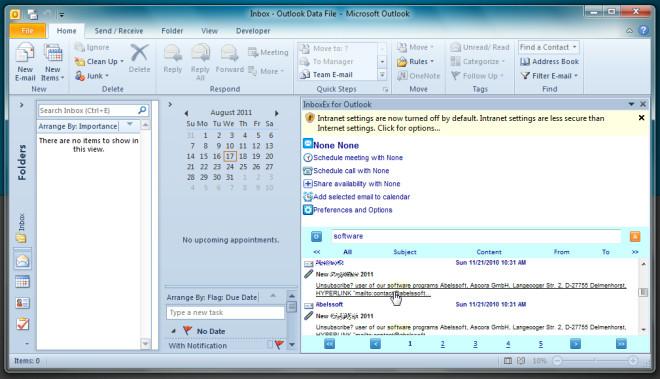
Task: Toggle the With Notification task checkbox
Action: (x=270, y=344)
